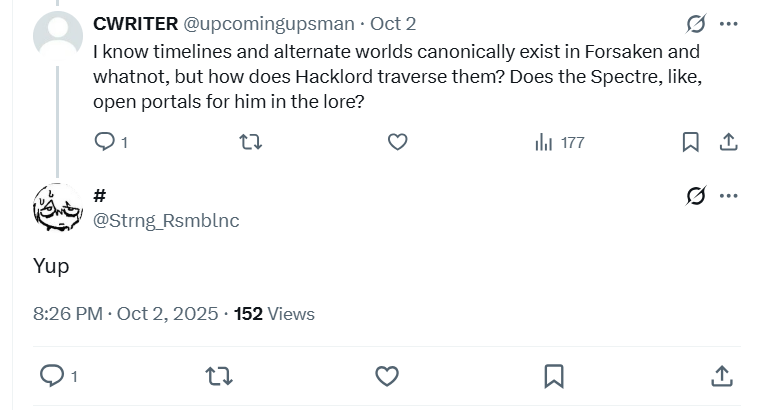Like CWRITER's tweet about Forsaken

[397, 142]
